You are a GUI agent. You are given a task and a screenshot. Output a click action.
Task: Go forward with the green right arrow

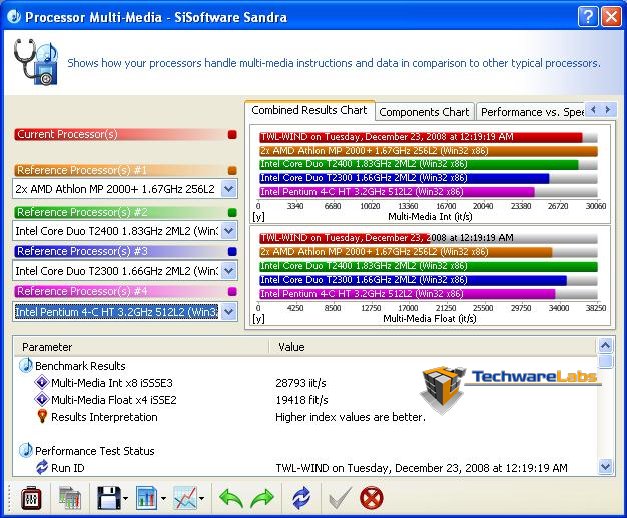point(262,498)
